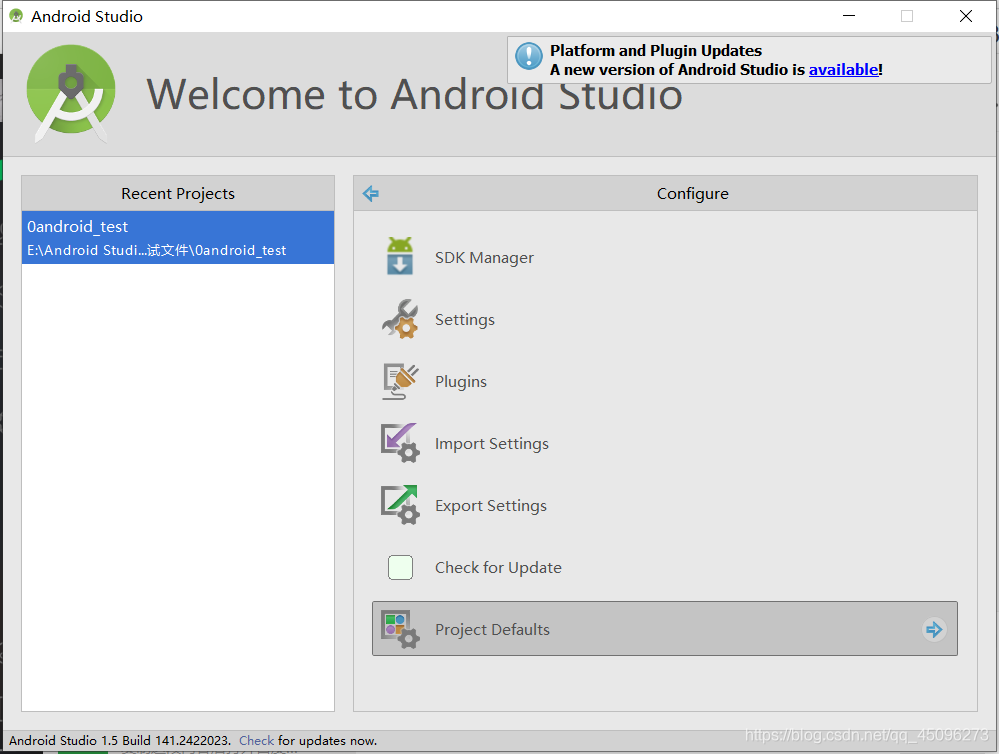The width and height of the screenshot is (999, 754).
Task: Click the 'Platform and Plugin Updates' notification title
Action: [656, 50]
